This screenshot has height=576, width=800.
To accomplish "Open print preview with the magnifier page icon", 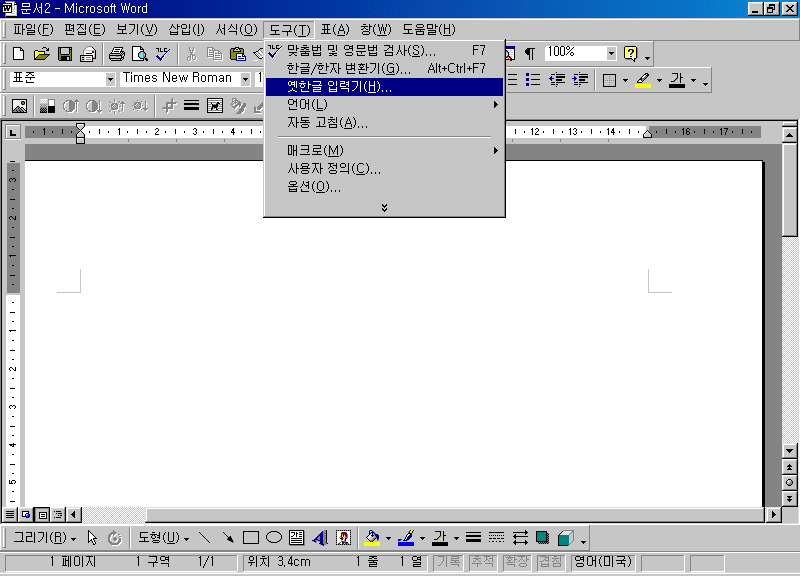I will [140, 54].
